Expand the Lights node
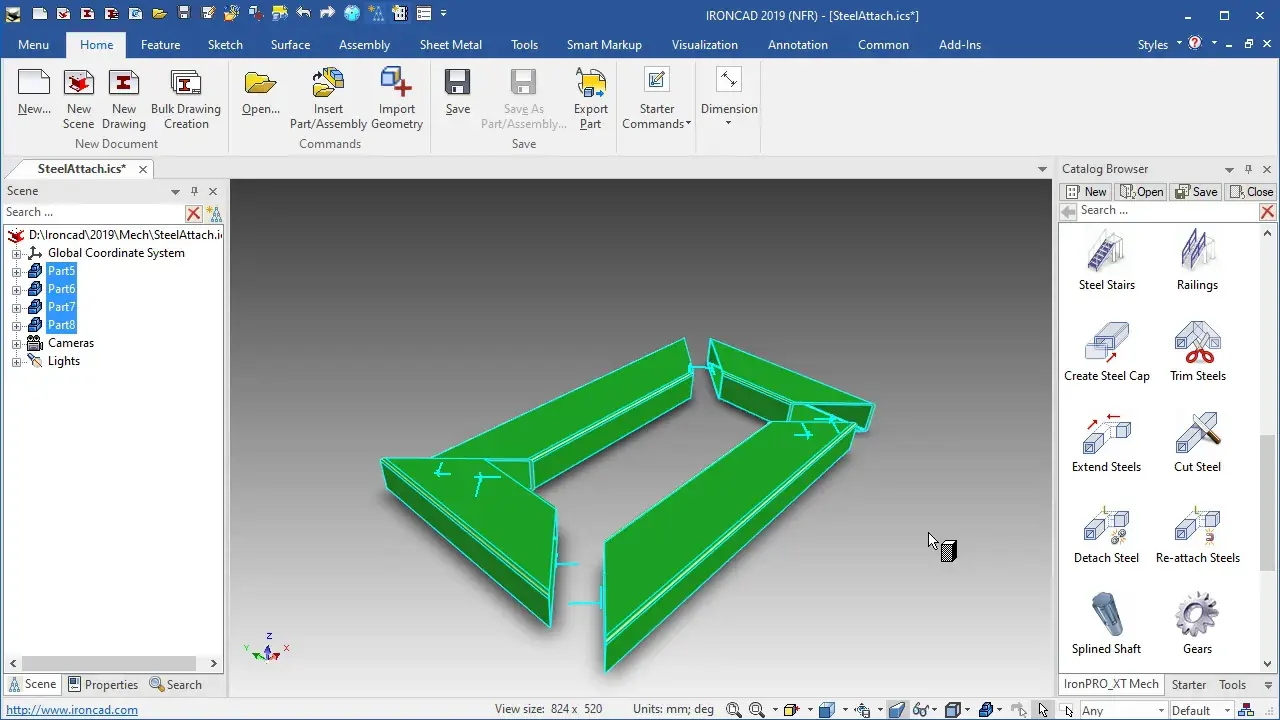The image size is (1280, 720). [16, 362]
